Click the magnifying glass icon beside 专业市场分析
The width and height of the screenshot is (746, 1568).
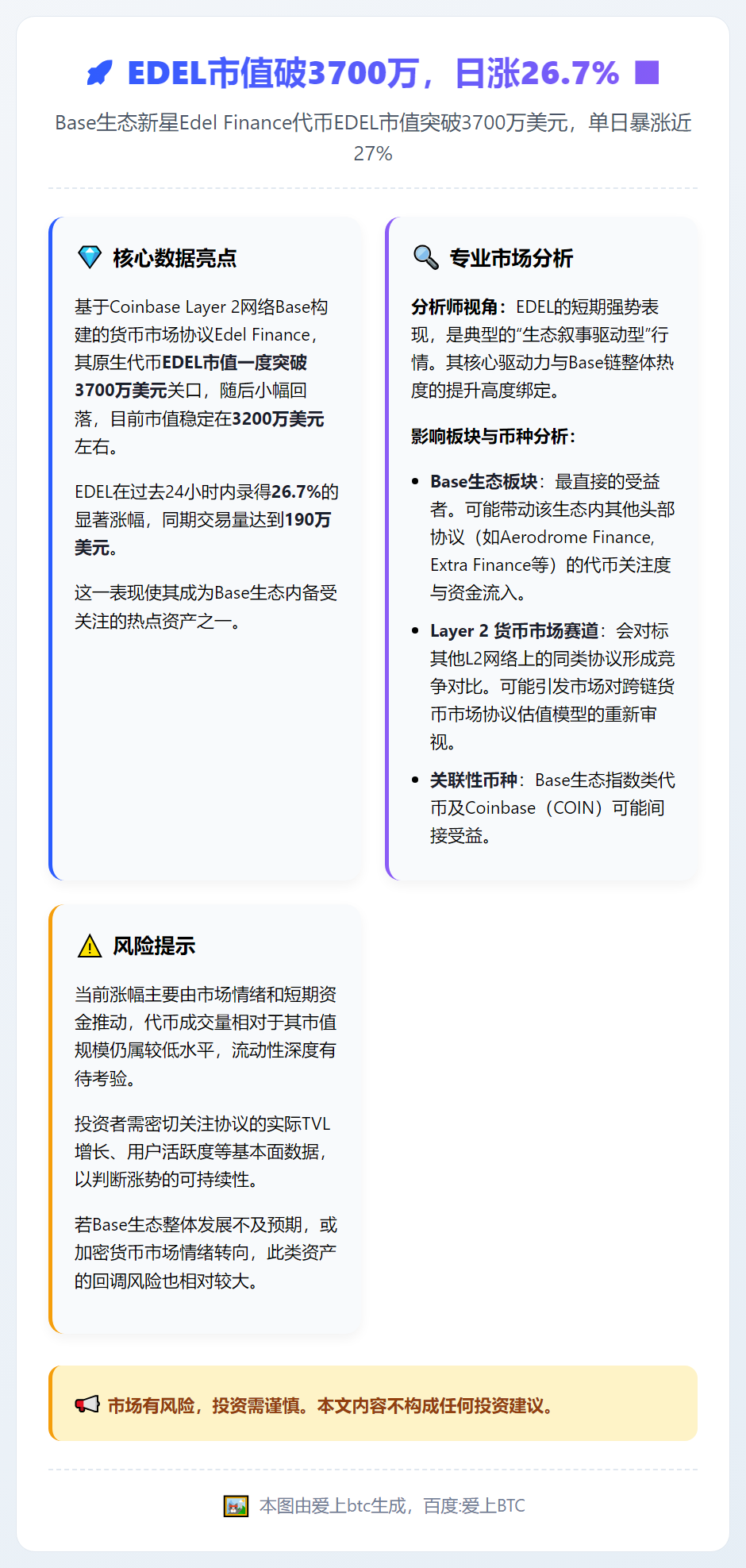click(x=426, y=257)
